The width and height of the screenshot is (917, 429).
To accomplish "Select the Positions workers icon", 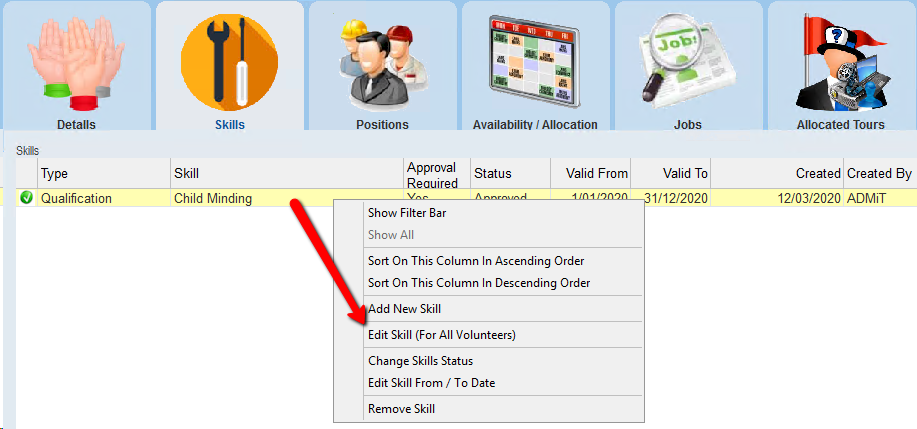I will tap(382, 62).
